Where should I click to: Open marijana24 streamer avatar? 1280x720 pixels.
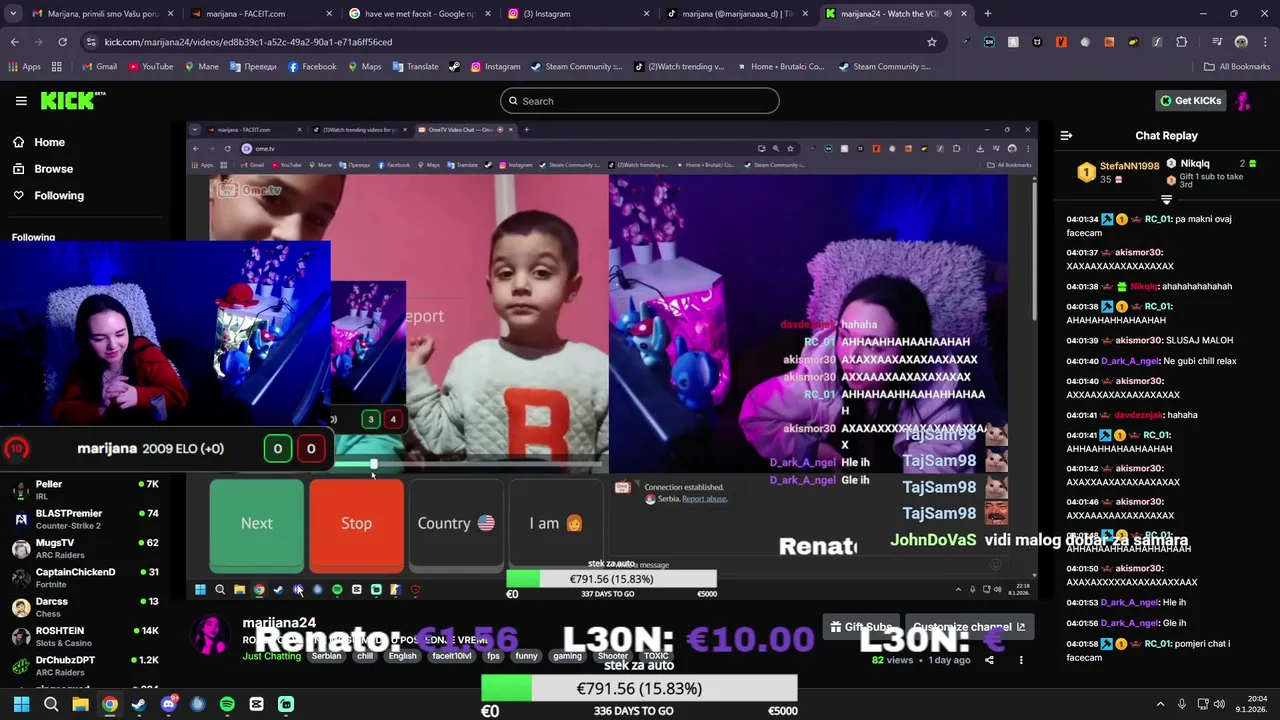pos(211,636)
